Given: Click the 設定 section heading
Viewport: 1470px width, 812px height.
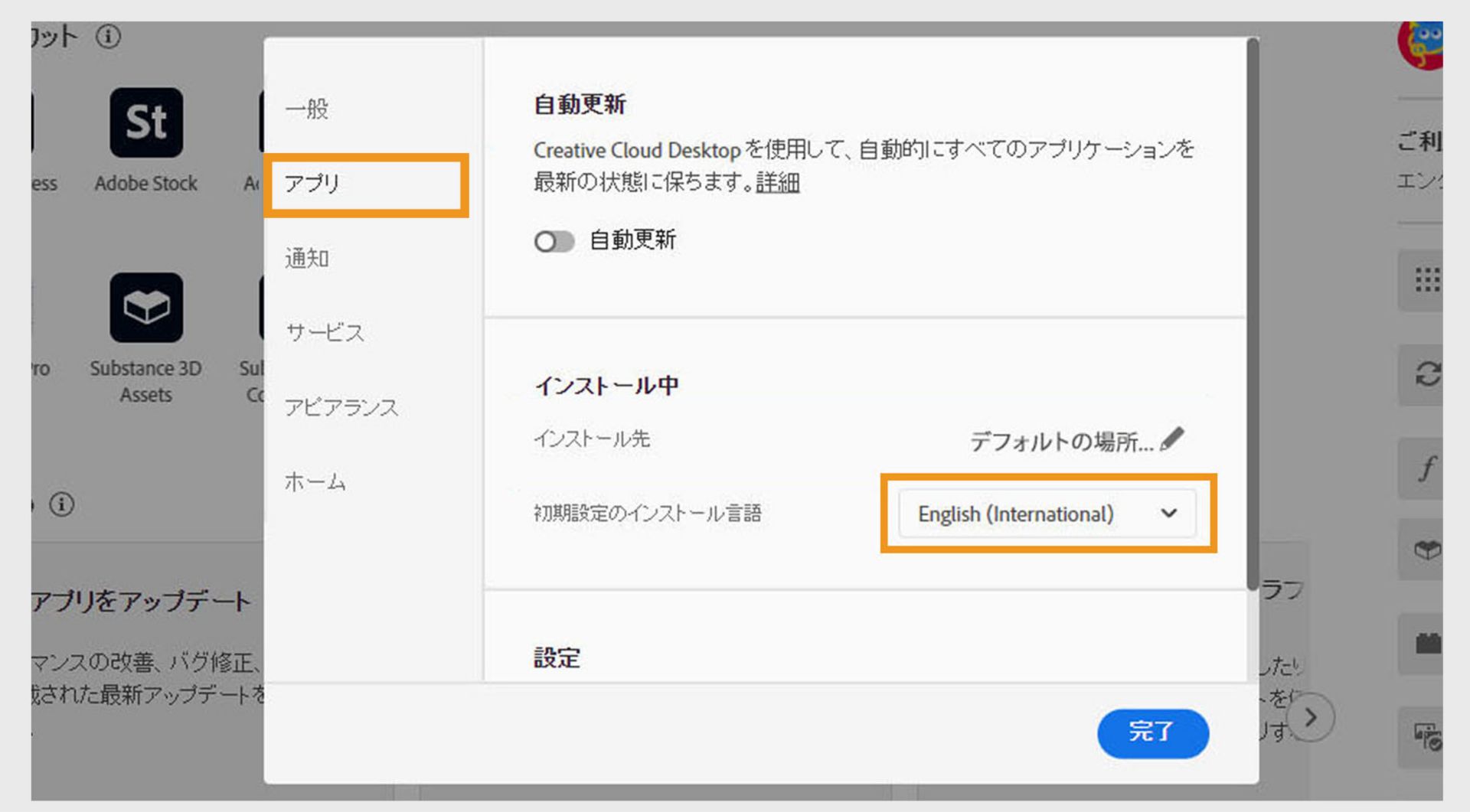Looking at the screenshot, I should (557, 657).
